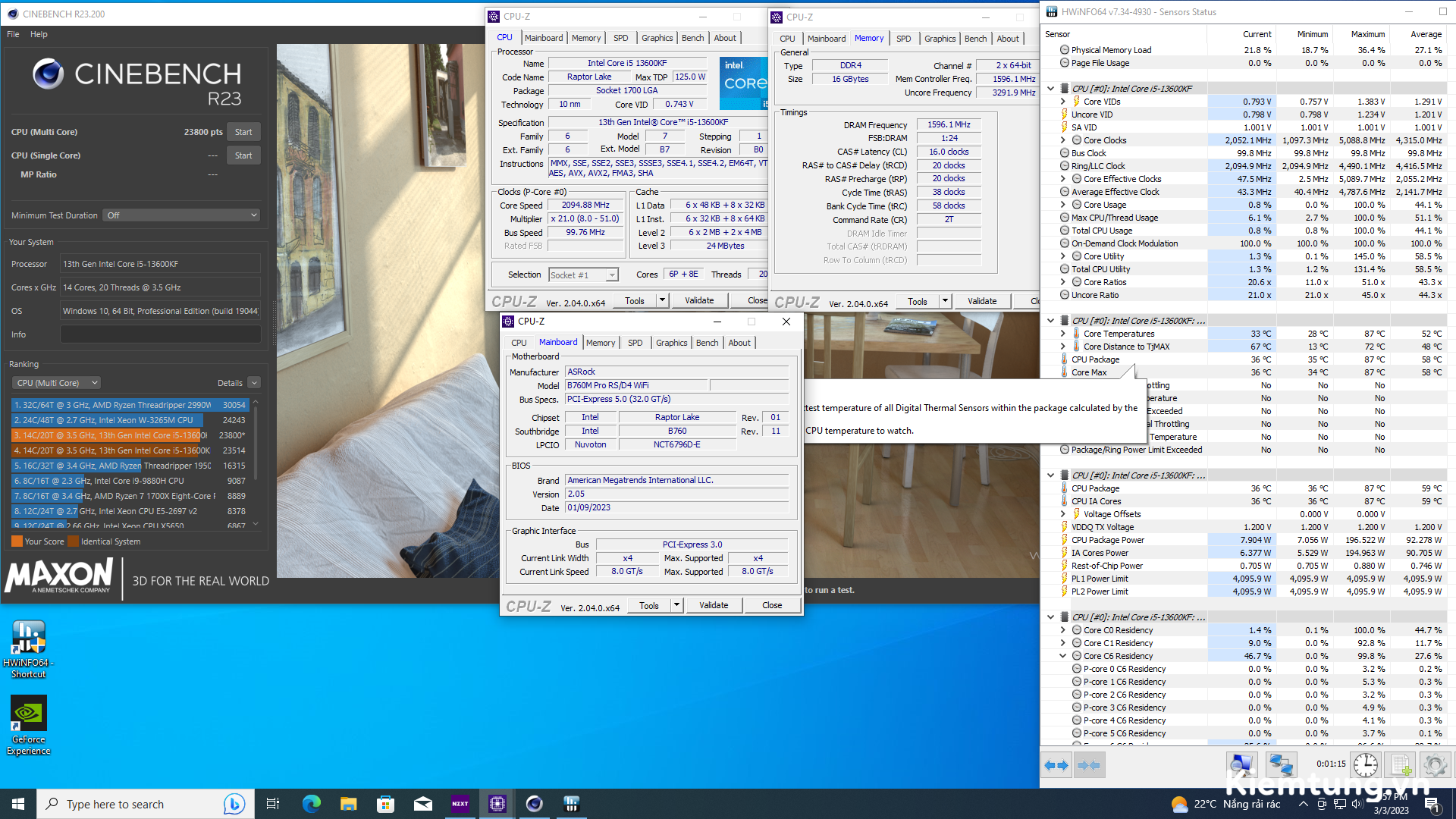Open the Minimum Test Duration dropdown in Cinebench
This screenshot has width=1456, height=819.
click(182, 215)
